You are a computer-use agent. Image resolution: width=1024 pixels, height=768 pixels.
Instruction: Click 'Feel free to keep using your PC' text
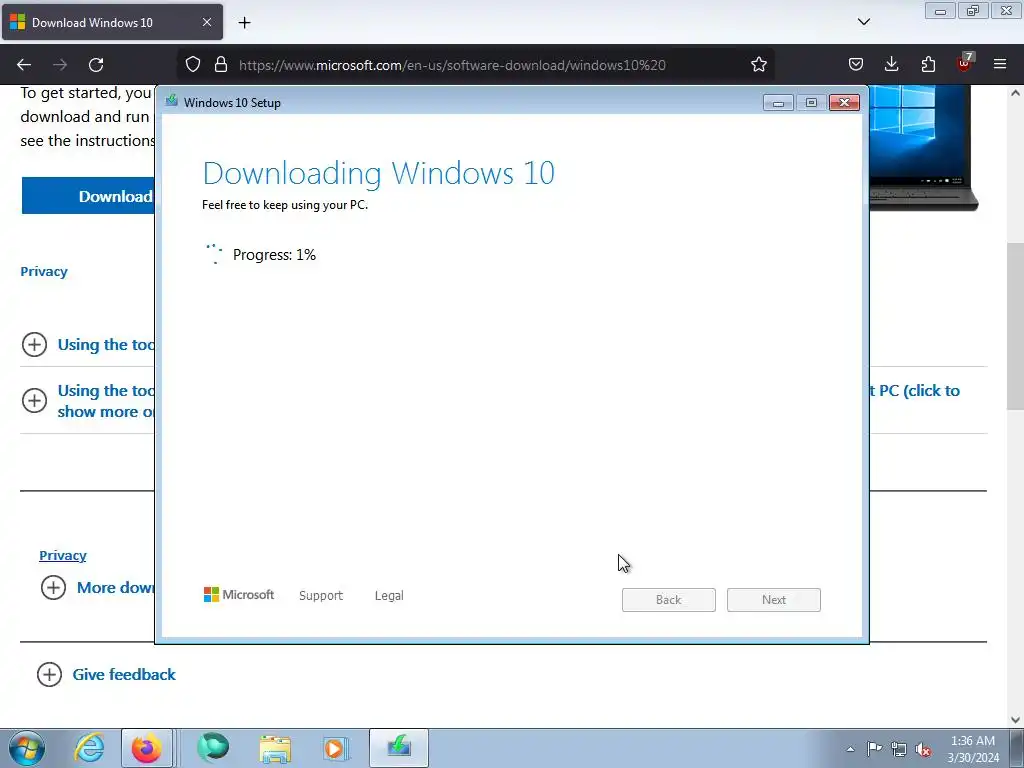click(x=285, y=205)
